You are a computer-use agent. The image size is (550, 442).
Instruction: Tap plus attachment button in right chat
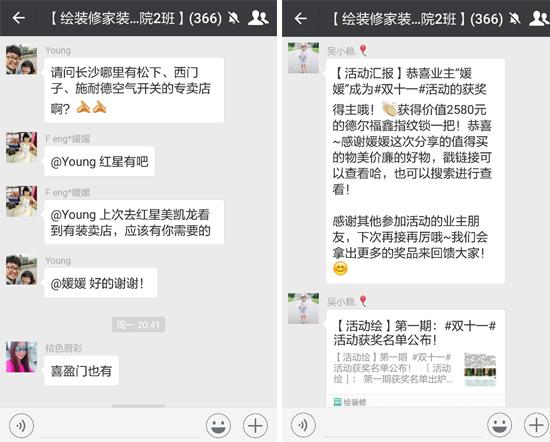(x=536, y=426)
